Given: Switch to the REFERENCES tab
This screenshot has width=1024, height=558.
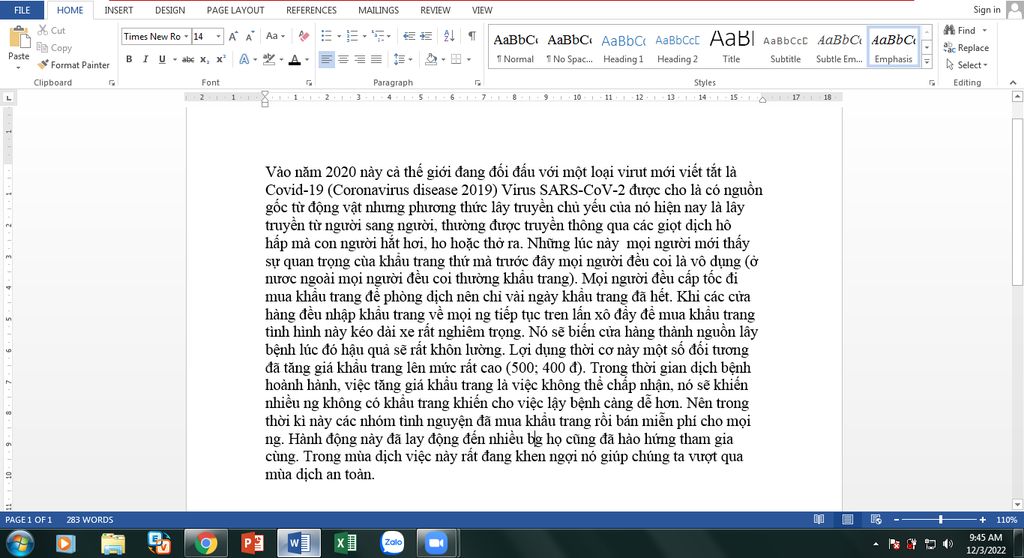Looking at the screenshot, I should point(311,10).
